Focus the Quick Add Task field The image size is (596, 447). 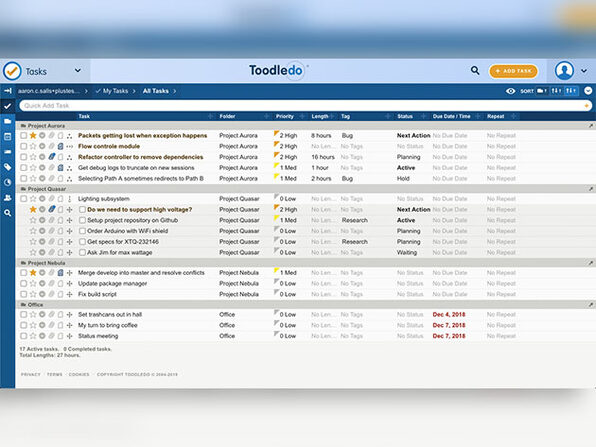point(305,106)
